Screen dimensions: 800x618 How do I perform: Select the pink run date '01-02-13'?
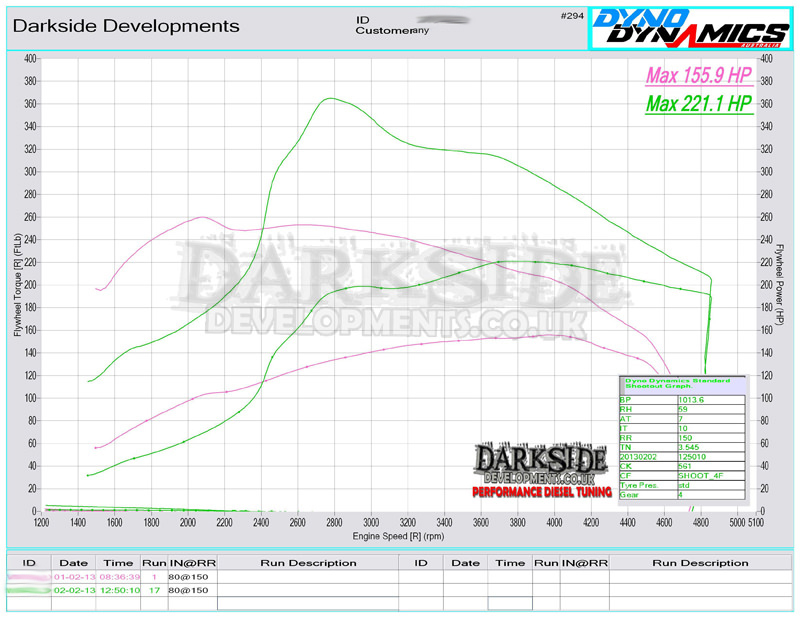pos(74,577)
